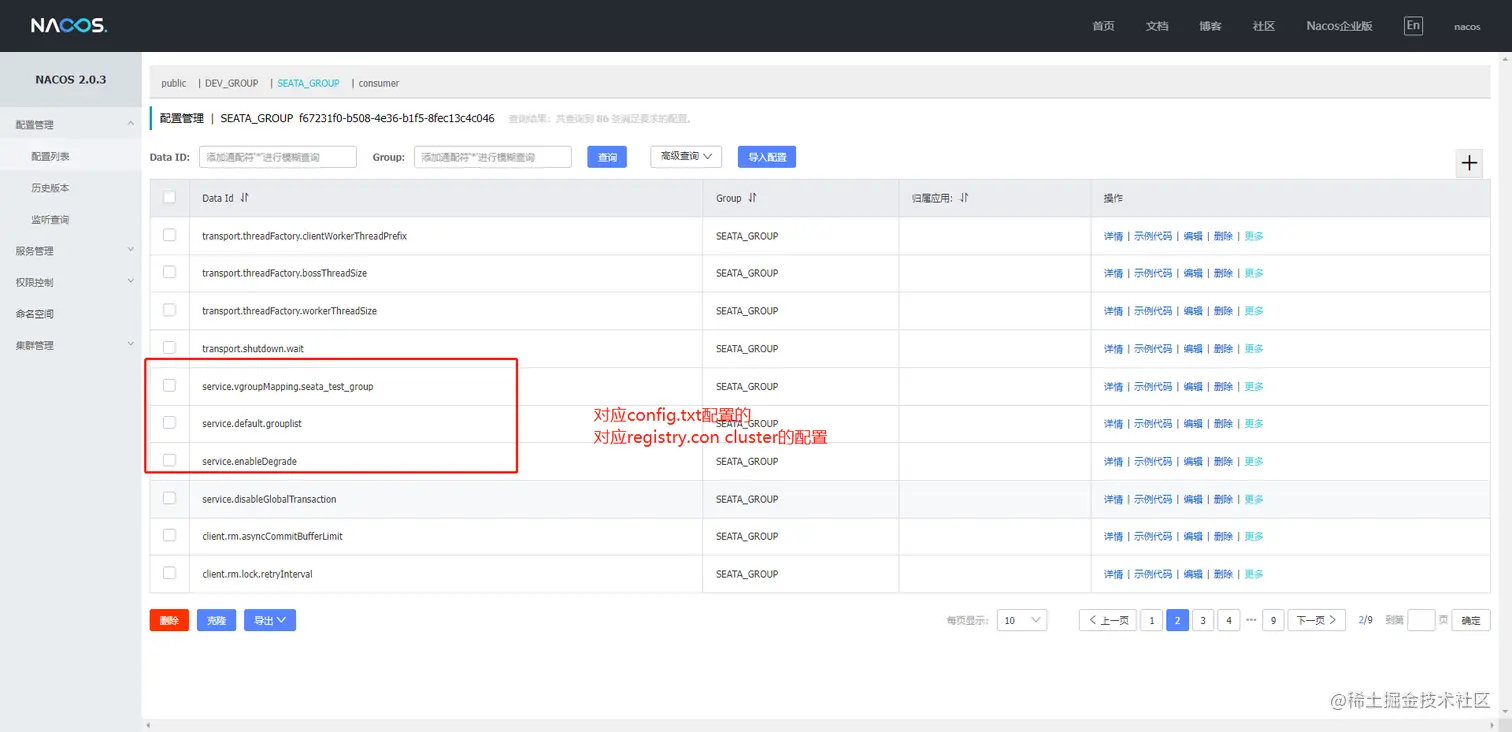Switch to the DEV_GROUP namespace tab
Image resolution: width=1512 pixels, height=732 pixels.
coord(231,84)
